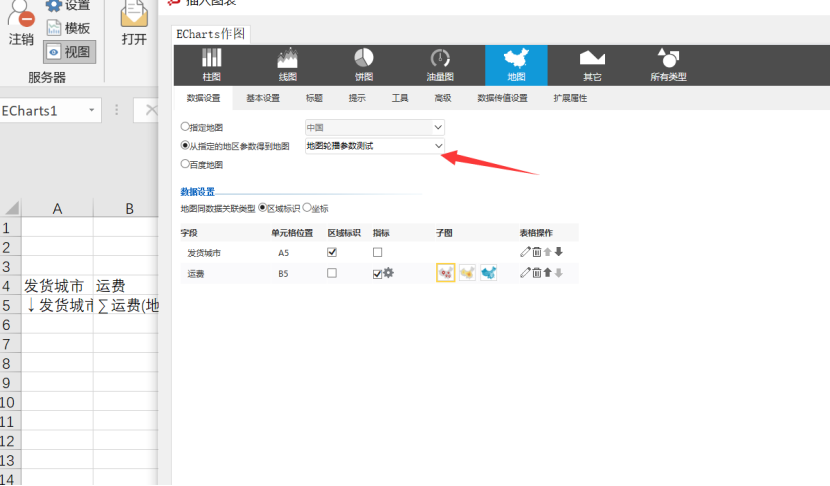Select cell B5 with ∑运费
The height and width of the screenshot is (486, 830).
126,305
